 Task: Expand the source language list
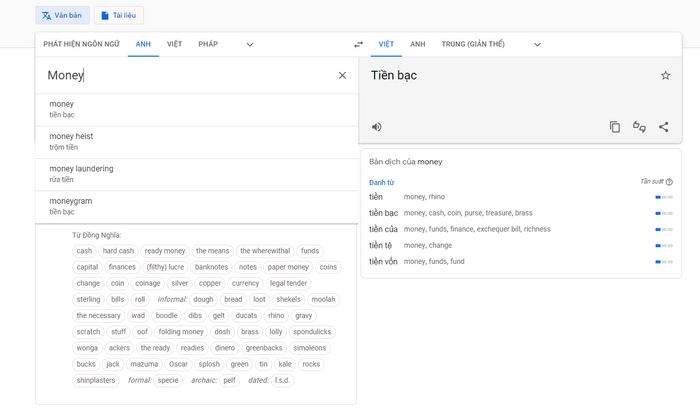point(250,44)
